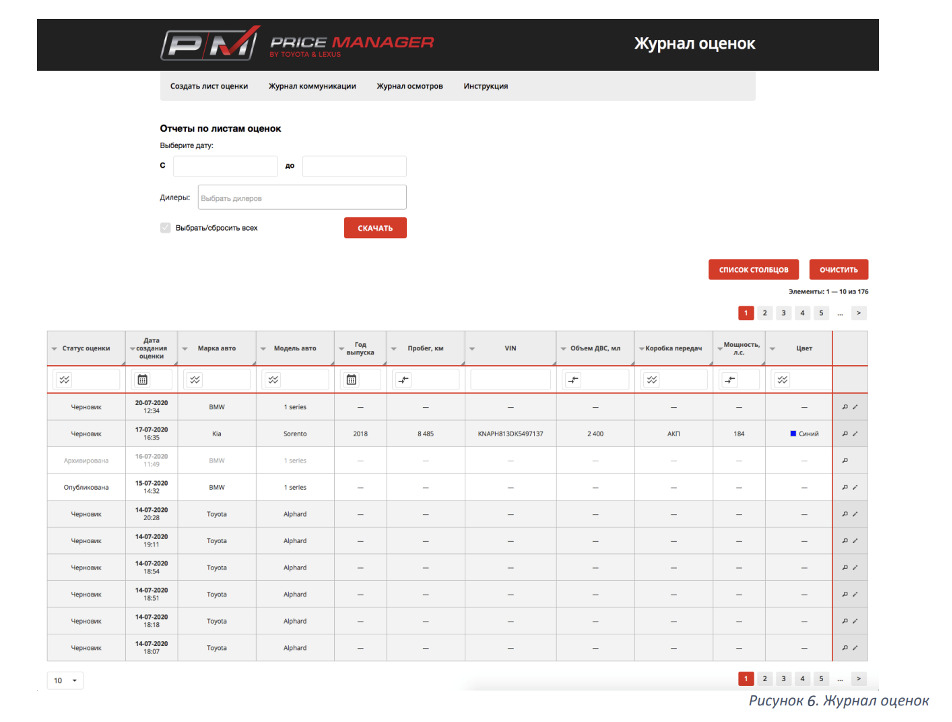952x722 pixels.
Task: Open Журнал коммуникации menu item
Action: click(x=312, y=86)
